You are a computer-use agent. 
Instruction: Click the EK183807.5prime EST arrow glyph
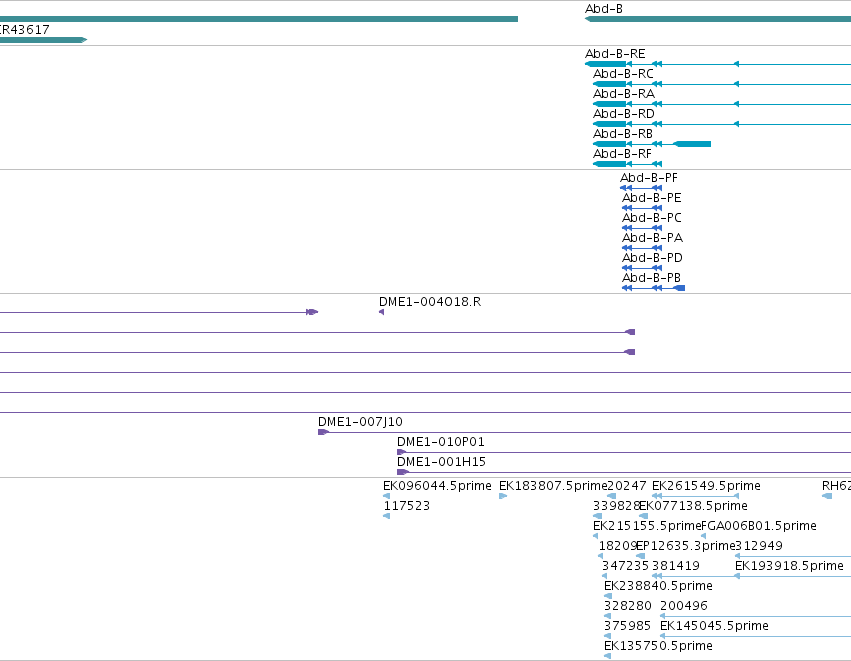click(503, 496)
